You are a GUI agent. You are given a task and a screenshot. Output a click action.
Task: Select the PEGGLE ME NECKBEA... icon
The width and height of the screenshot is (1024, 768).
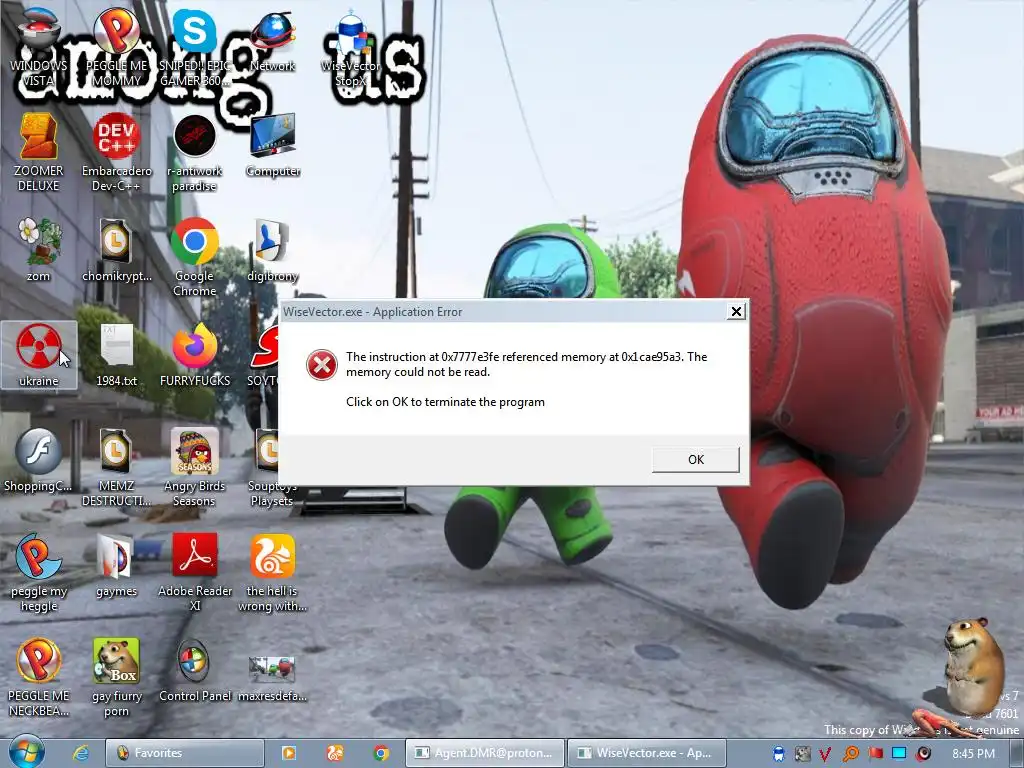pyautogui.click(x=39, y=677)
